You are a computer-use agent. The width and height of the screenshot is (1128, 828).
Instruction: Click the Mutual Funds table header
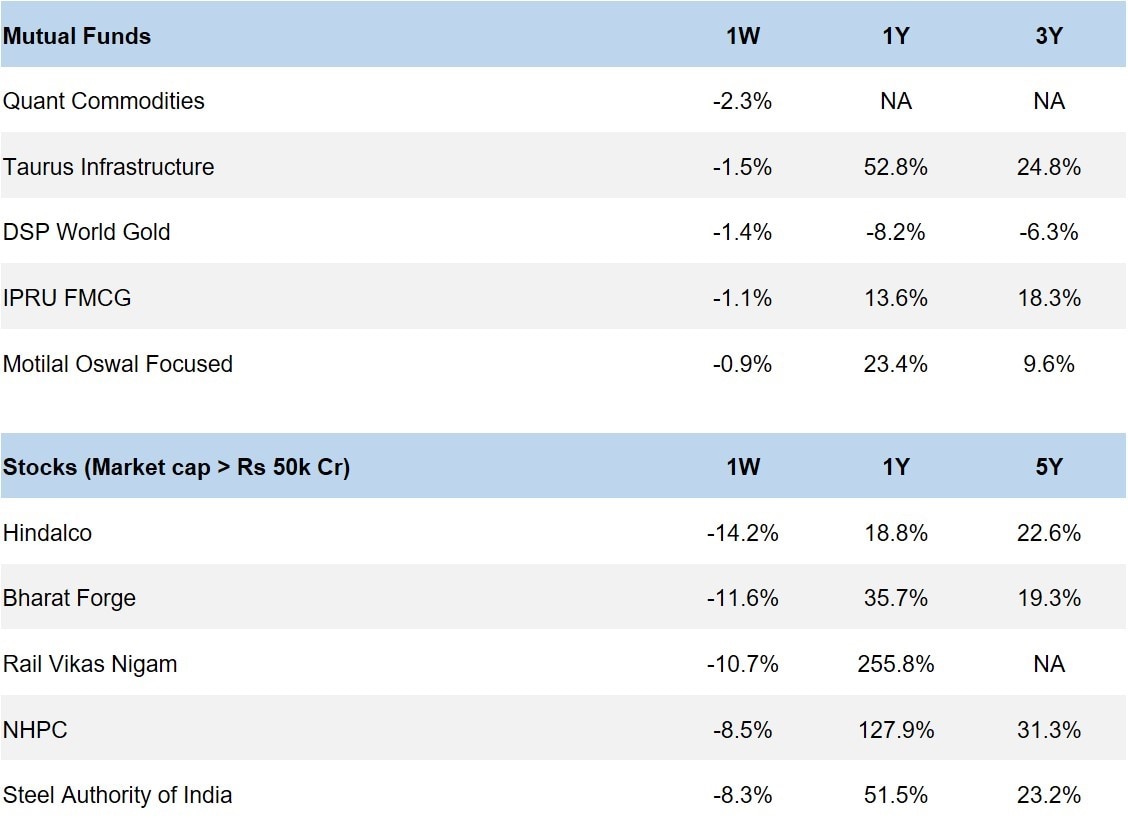click(x=77, y=36)
